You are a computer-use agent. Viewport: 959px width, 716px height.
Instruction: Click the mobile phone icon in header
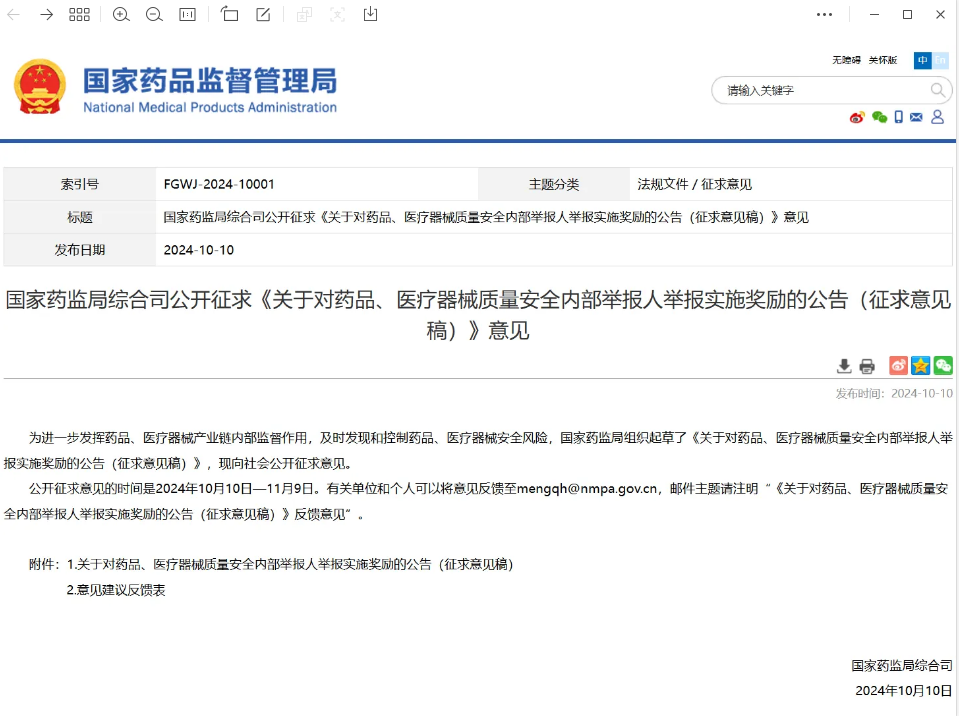pos(898,117)
